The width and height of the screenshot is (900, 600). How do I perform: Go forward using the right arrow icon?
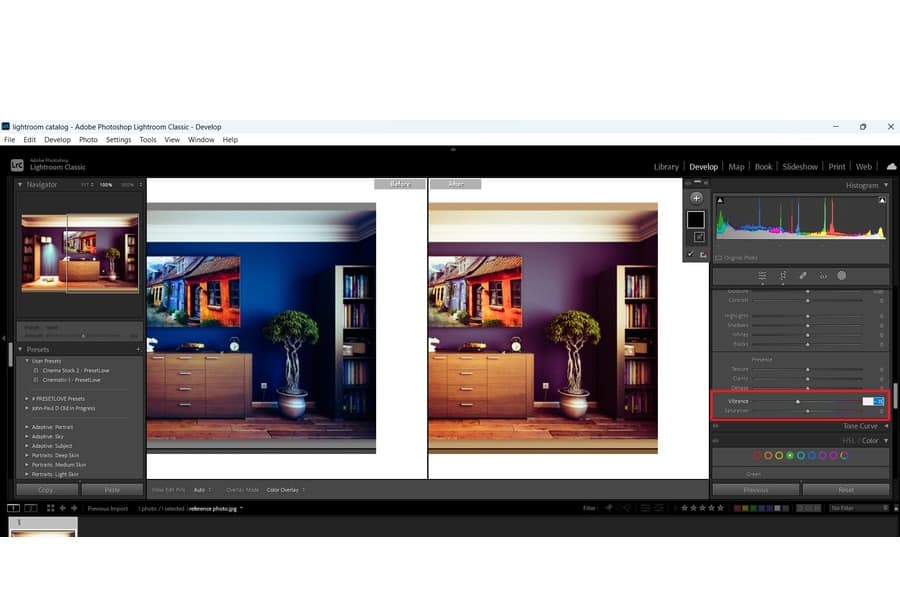click(74, 508)
